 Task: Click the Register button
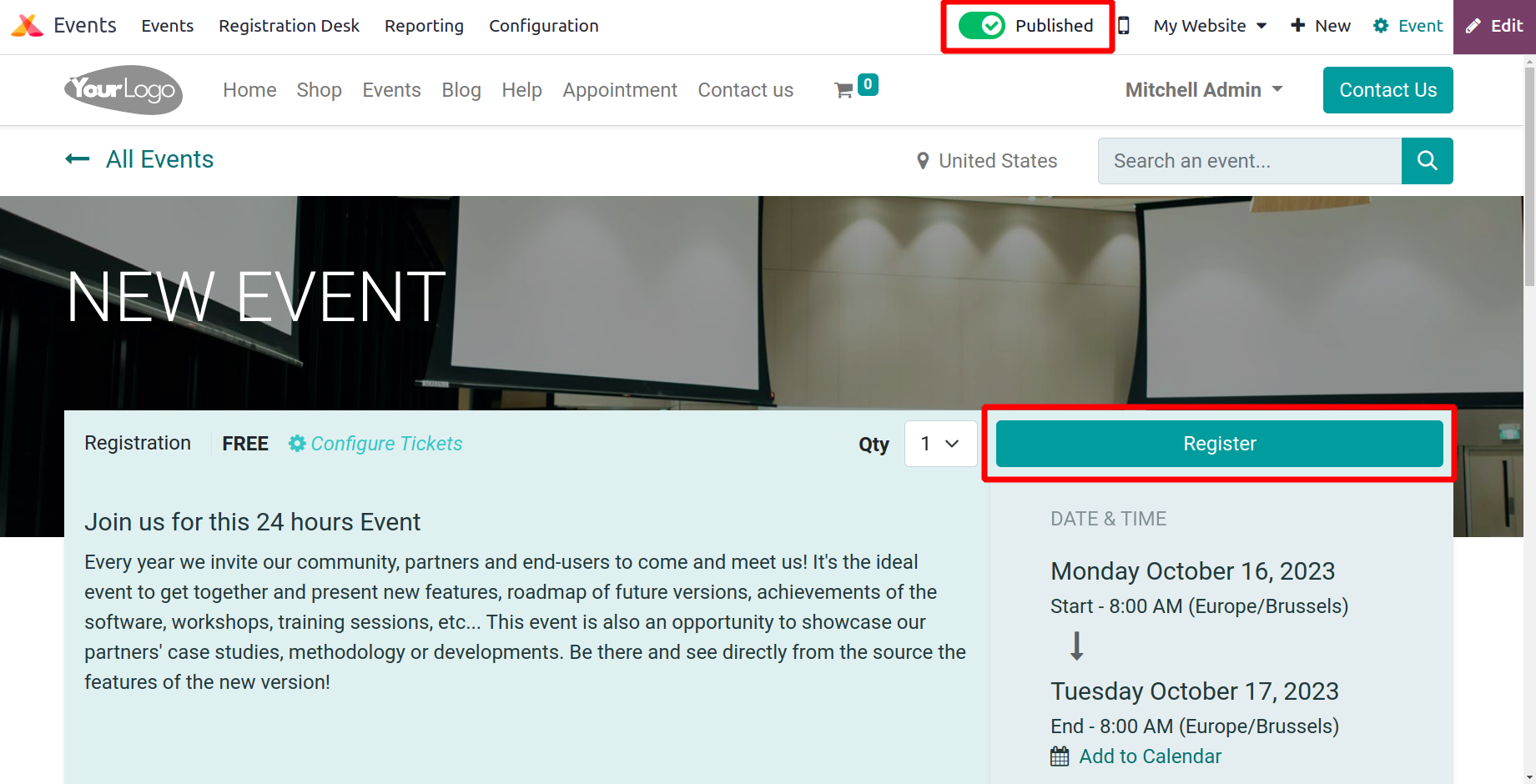coord(1219,444)
